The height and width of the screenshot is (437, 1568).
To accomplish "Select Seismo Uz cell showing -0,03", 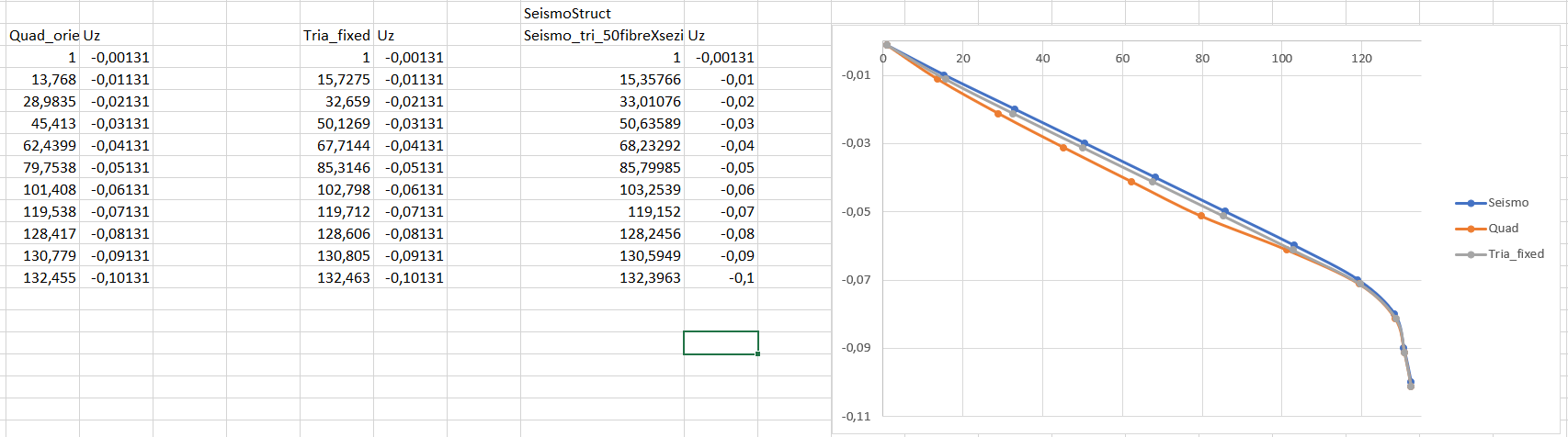I will (x=722, y=123).
